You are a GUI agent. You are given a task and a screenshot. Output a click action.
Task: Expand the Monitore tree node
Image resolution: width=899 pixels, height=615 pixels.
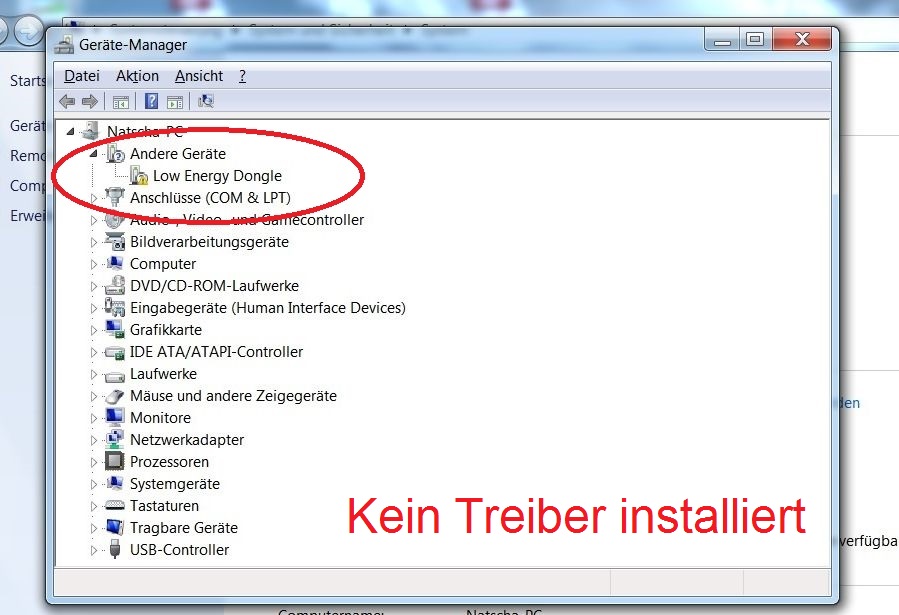(95, 418)
